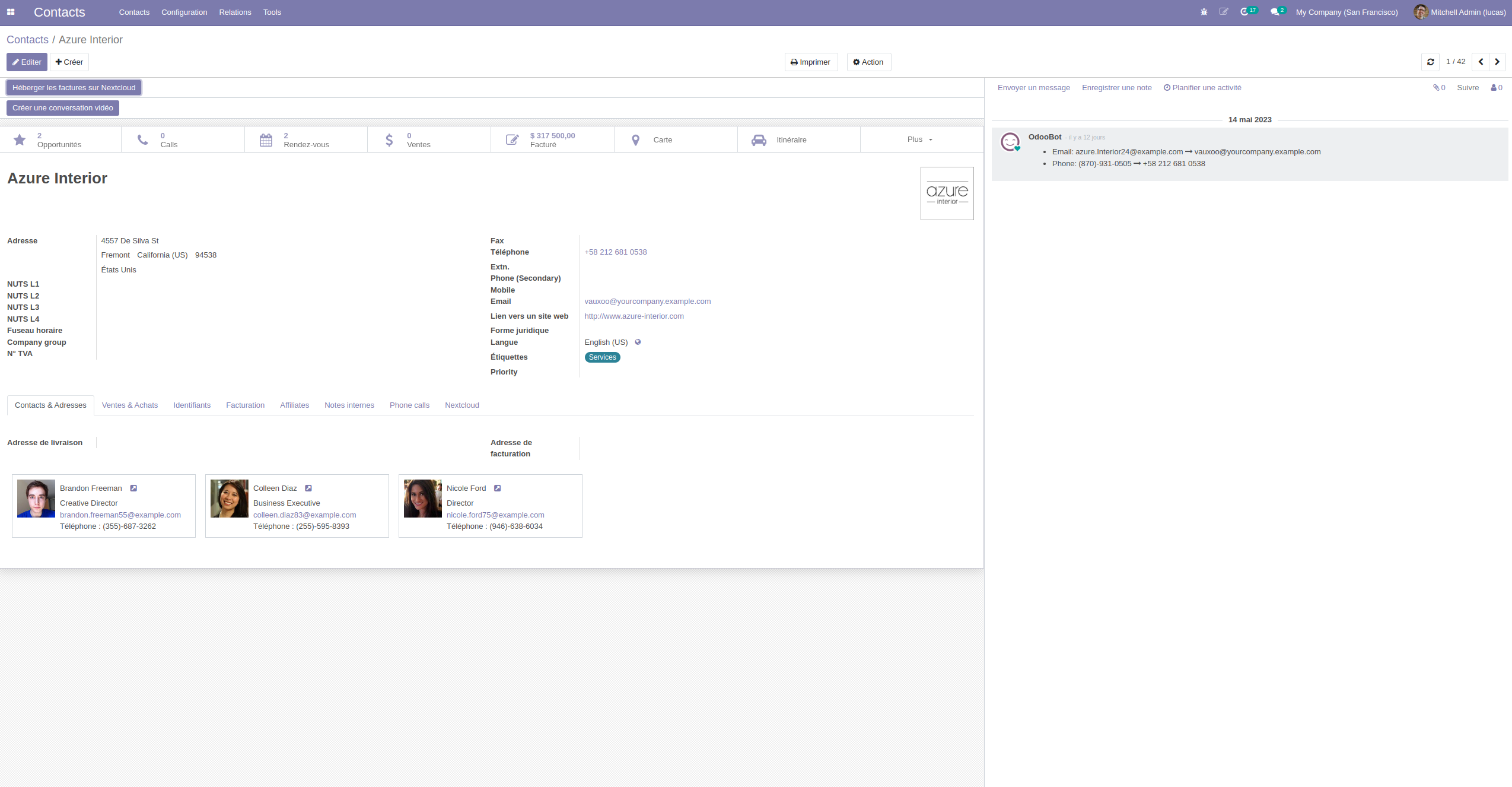This screenshot has width=1512, height=787.
Task: Click Brandon Freeman's photo
Action: click(36, 499)
